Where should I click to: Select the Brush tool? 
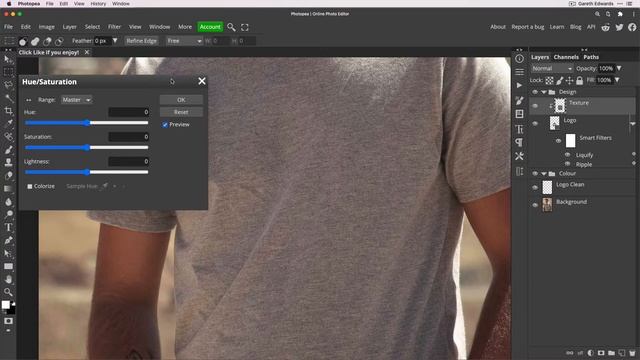(8, 149)
